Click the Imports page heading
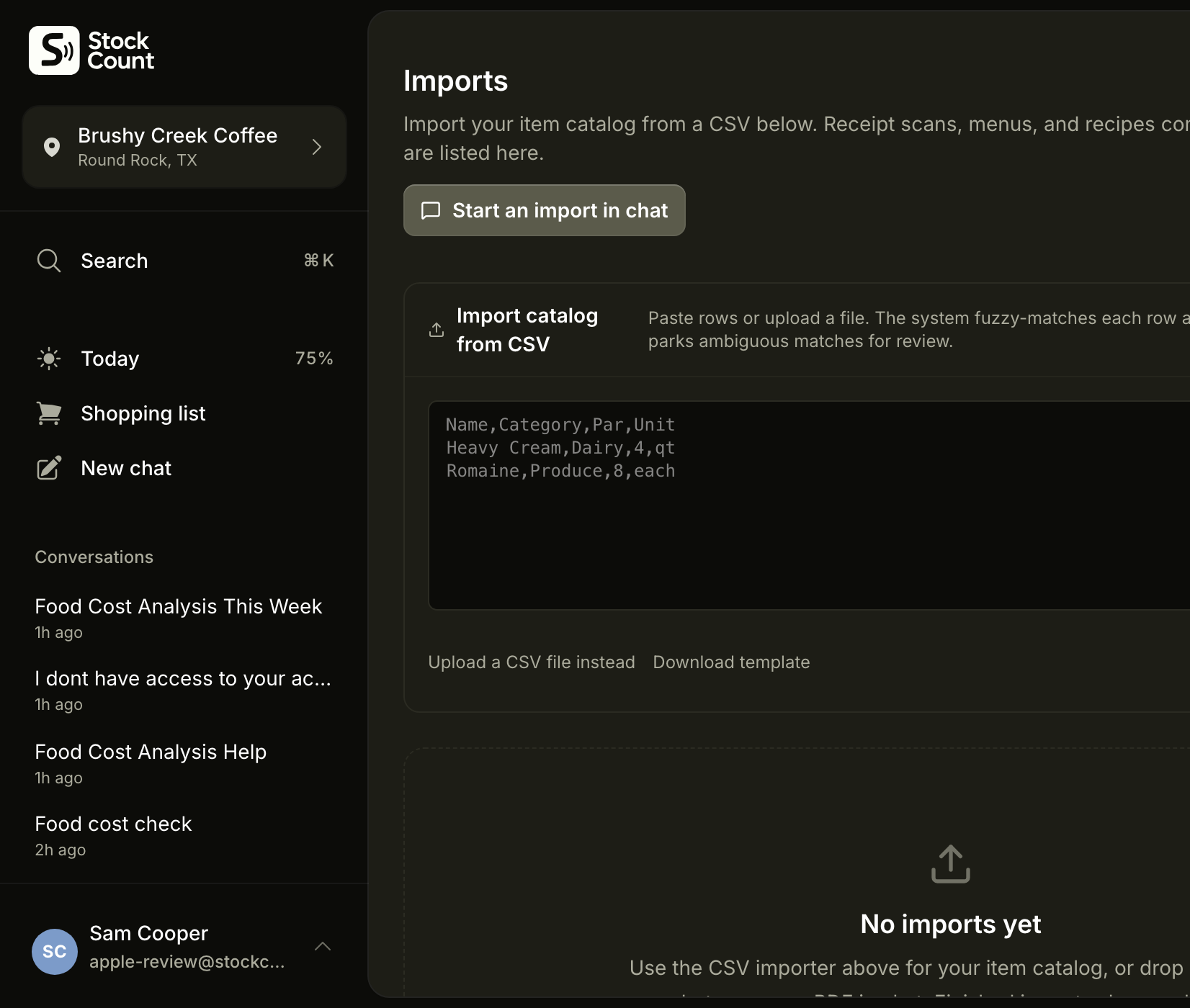The image size is (1190, 1008). pos(455,81)
